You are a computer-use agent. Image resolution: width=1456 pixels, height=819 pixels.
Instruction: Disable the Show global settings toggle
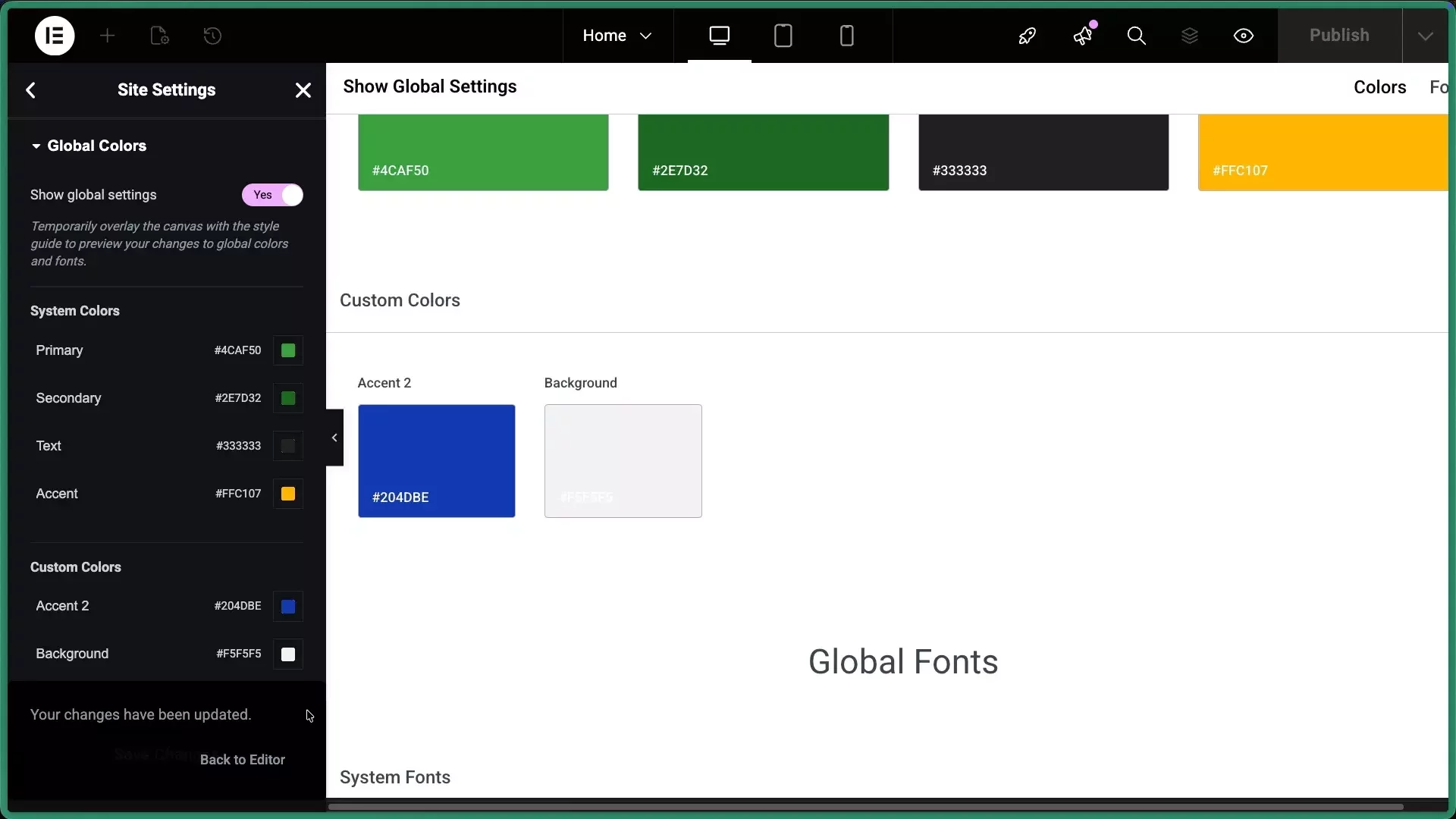tap(271, 195)
